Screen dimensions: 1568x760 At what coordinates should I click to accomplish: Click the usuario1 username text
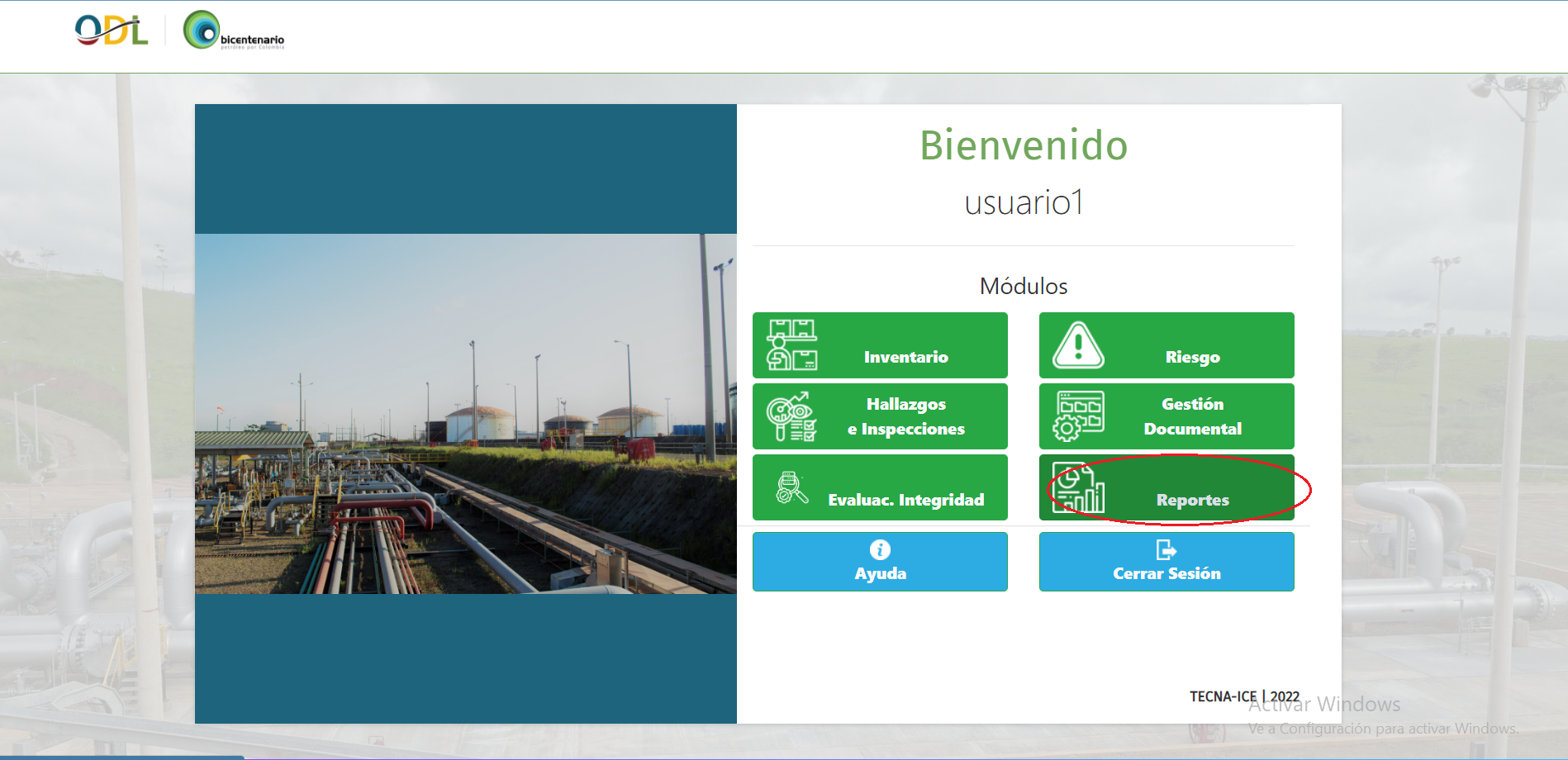click(1023, 202)
